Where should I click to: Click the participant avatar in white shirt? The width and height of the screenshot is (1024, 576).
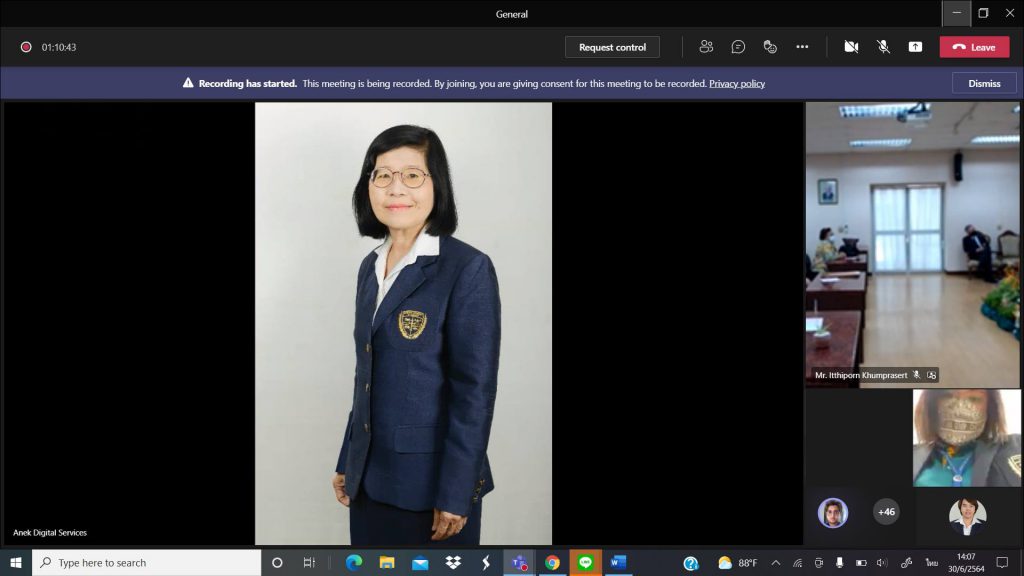tap(967, 515)
